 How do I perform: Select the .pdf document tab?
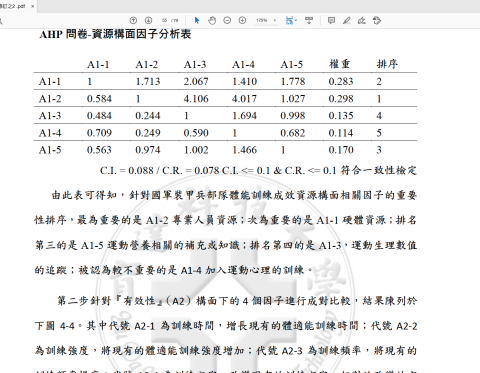tap(16, 6)
